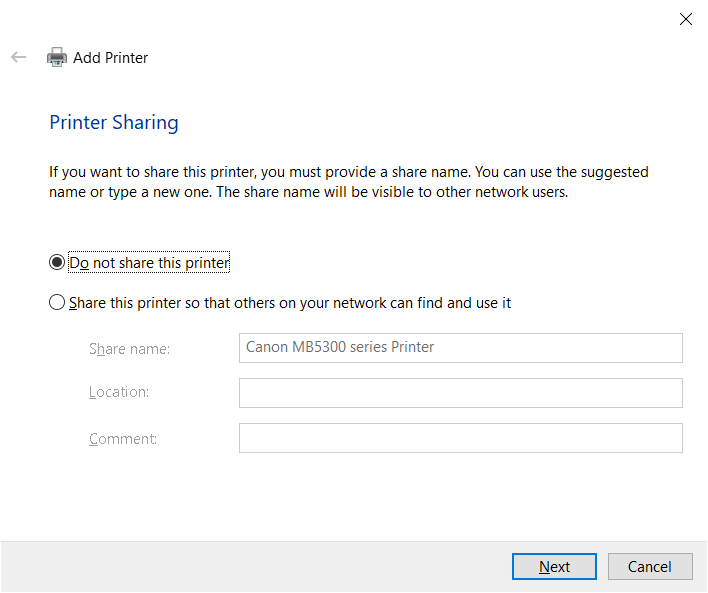708x593 pixels.
Task: Select the Do not share radio button
Action: (57, 262)
